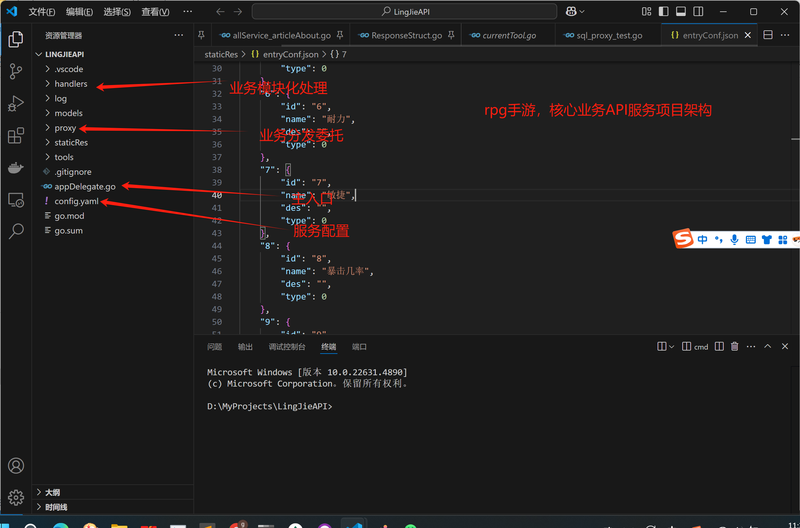Unpin the allService_articleAbout.go tab pin

[340, 35]
